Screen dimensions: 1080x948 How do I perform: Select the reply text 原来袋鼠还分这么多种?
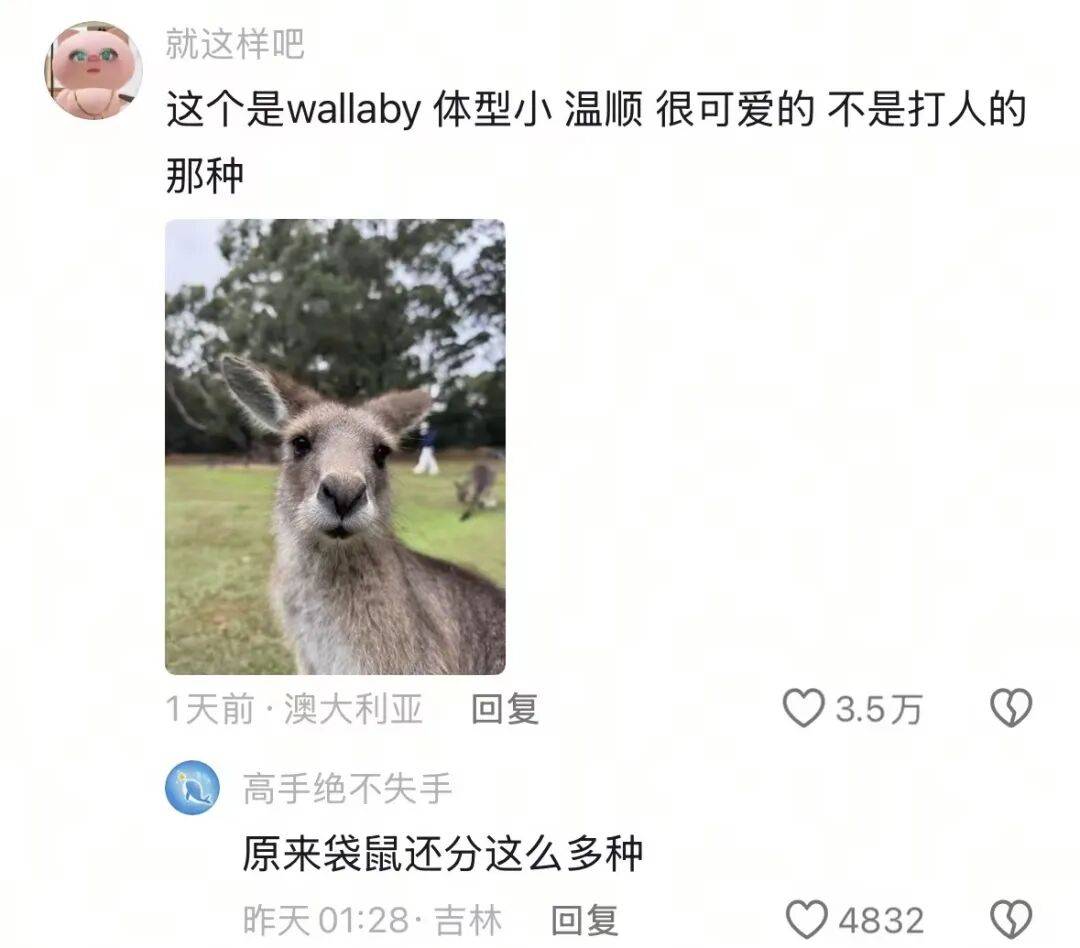click(x=443, y=854)
